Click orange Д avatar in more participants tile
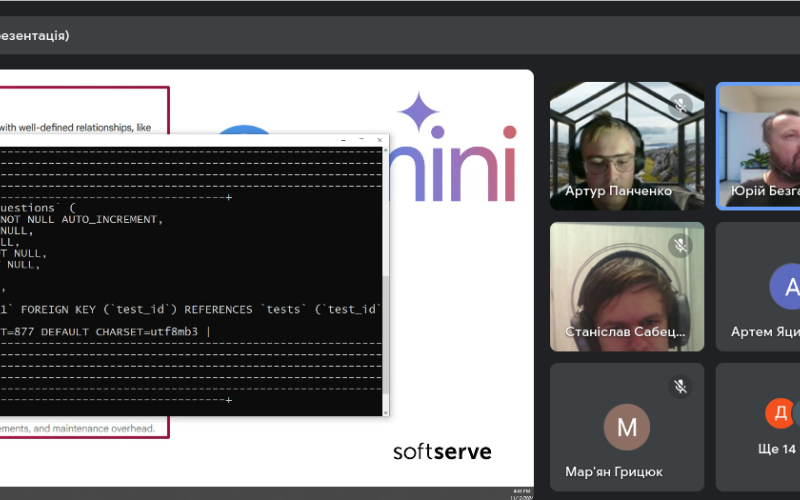Screen dimensions: 800x500 click(780, 413)
